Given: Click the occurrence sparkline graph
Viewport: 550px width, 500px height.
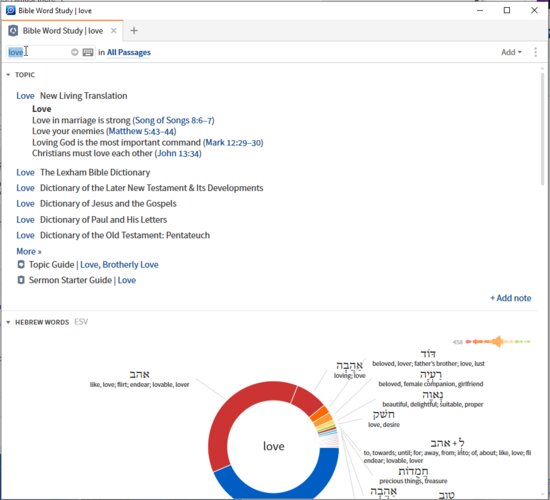Looking at the screenshot, I should [x=498, y=341].
